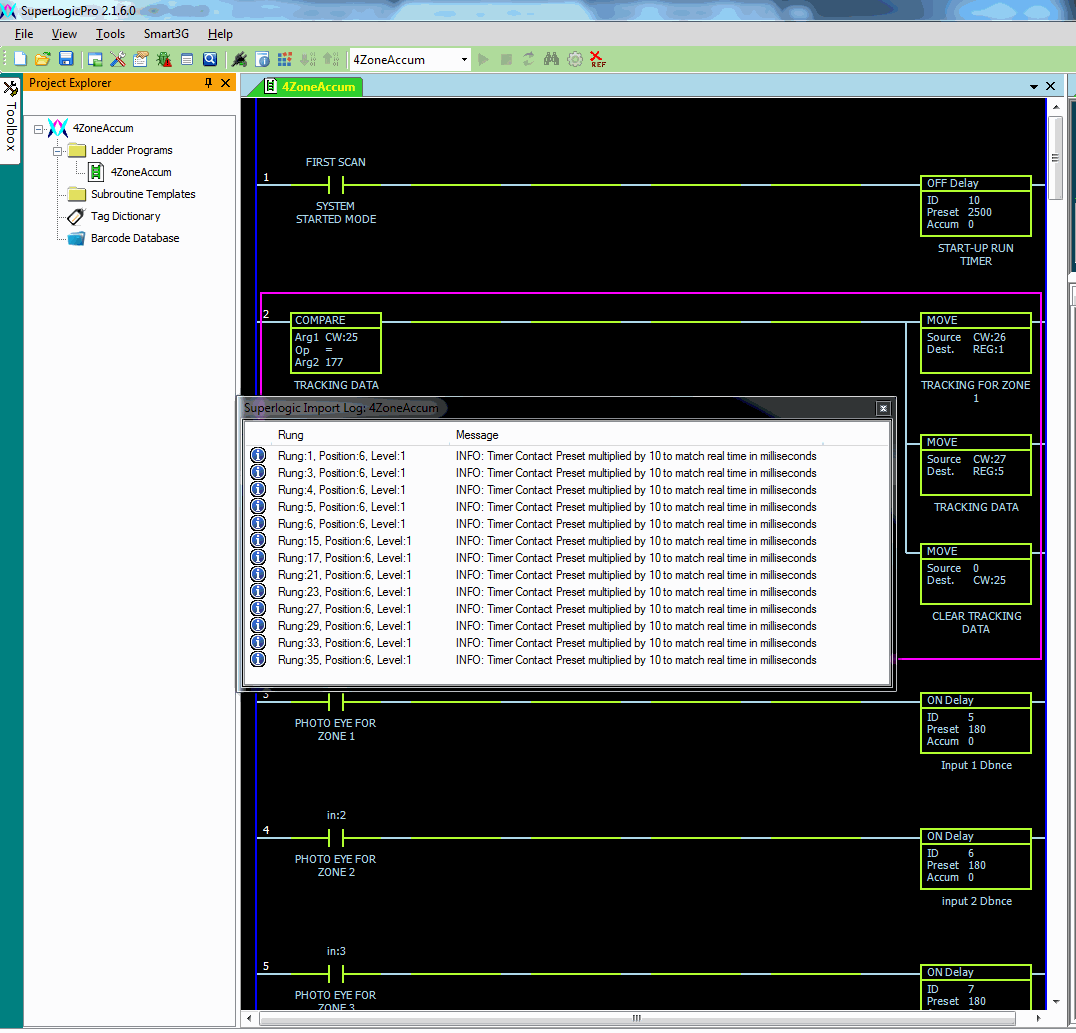This screenshot has height=1033, width=1076.
Task: Close the Superlogic Import Log window
Action: (883, 408)
